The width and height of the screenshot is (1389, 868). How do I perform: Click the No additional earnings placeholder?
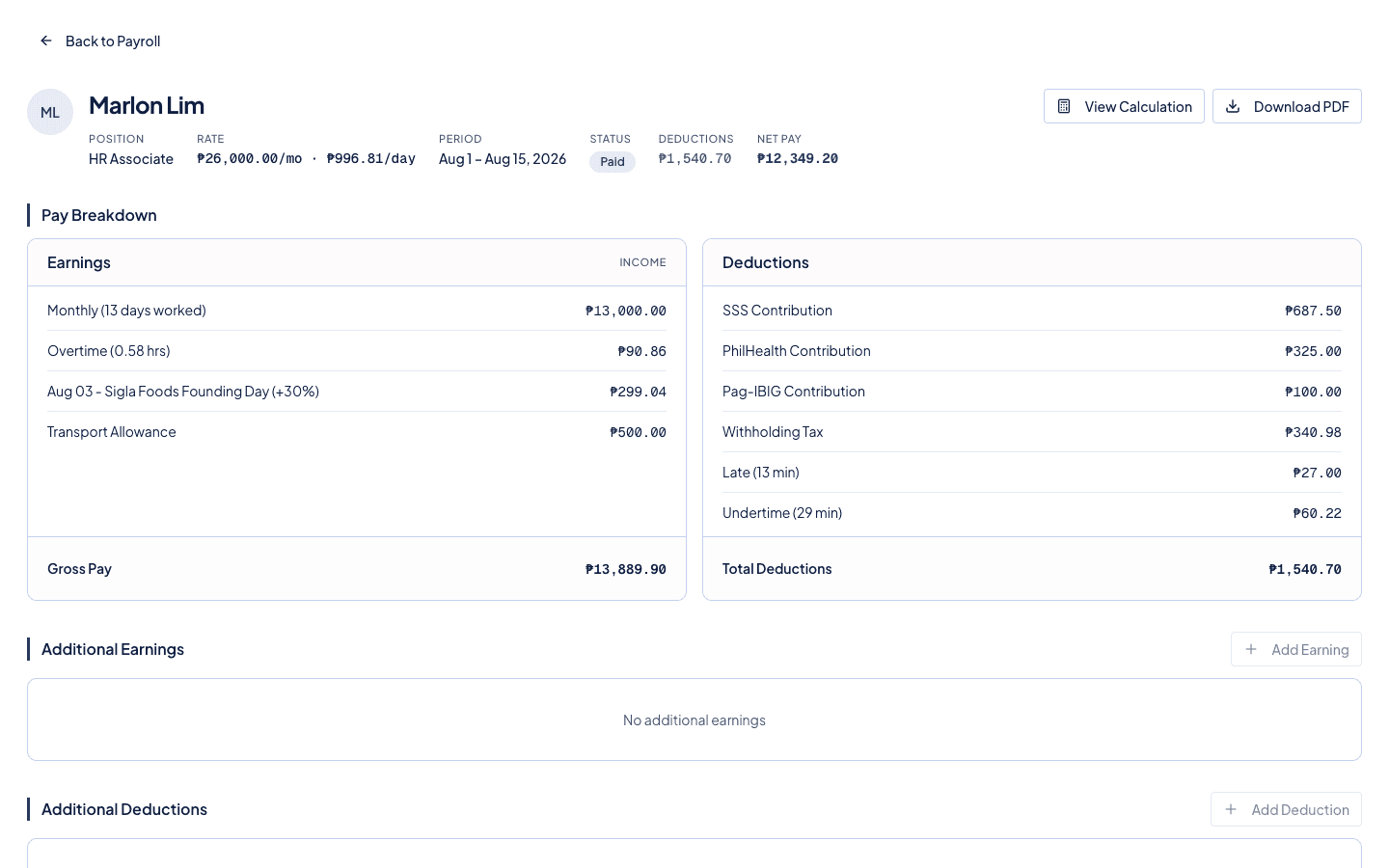pyautogui.click(x=694, y=720)
